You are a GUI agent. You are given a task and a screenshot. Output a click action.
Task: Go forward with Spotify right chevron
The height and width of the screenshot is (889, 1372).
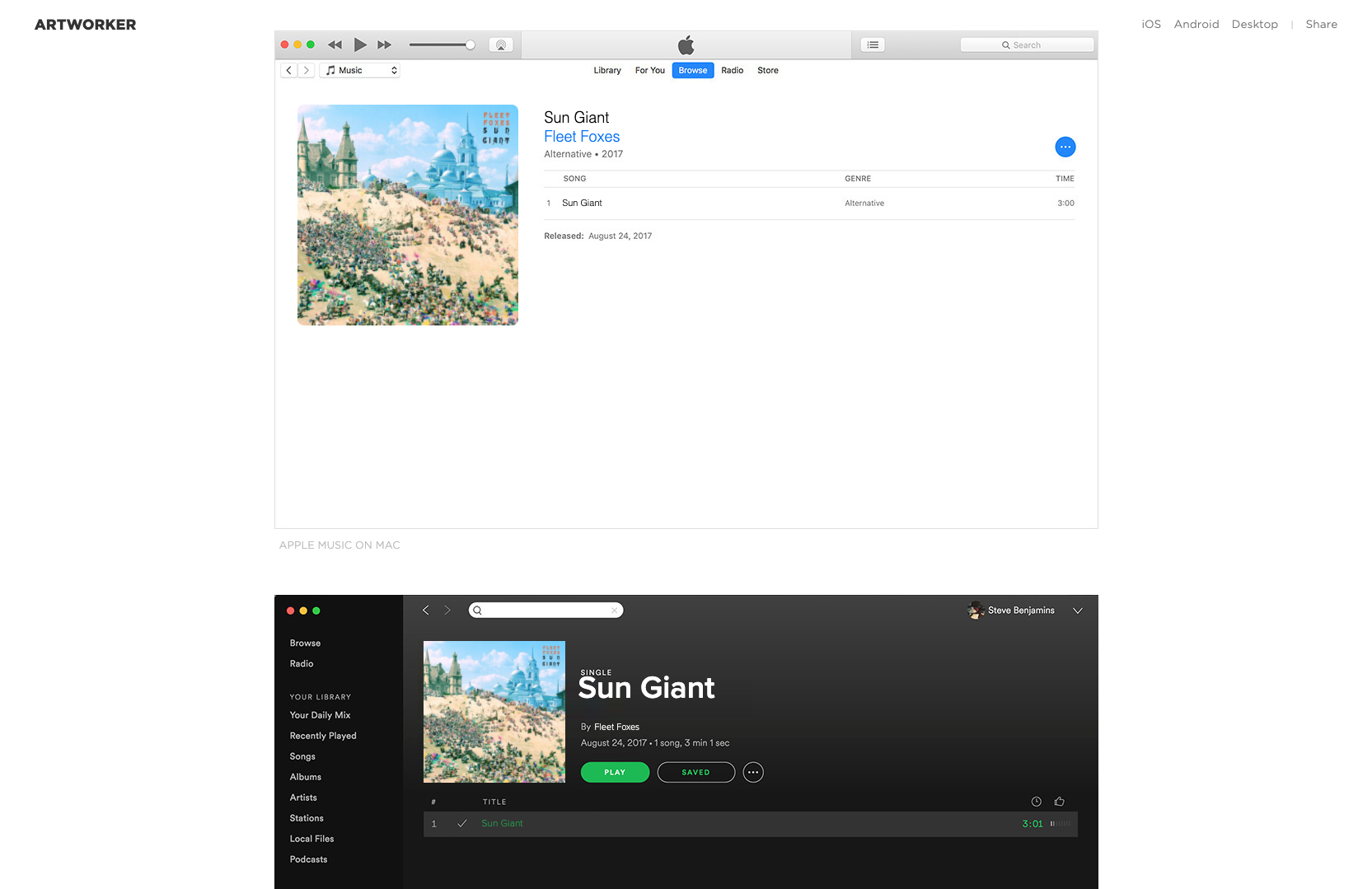click(447, 611)
